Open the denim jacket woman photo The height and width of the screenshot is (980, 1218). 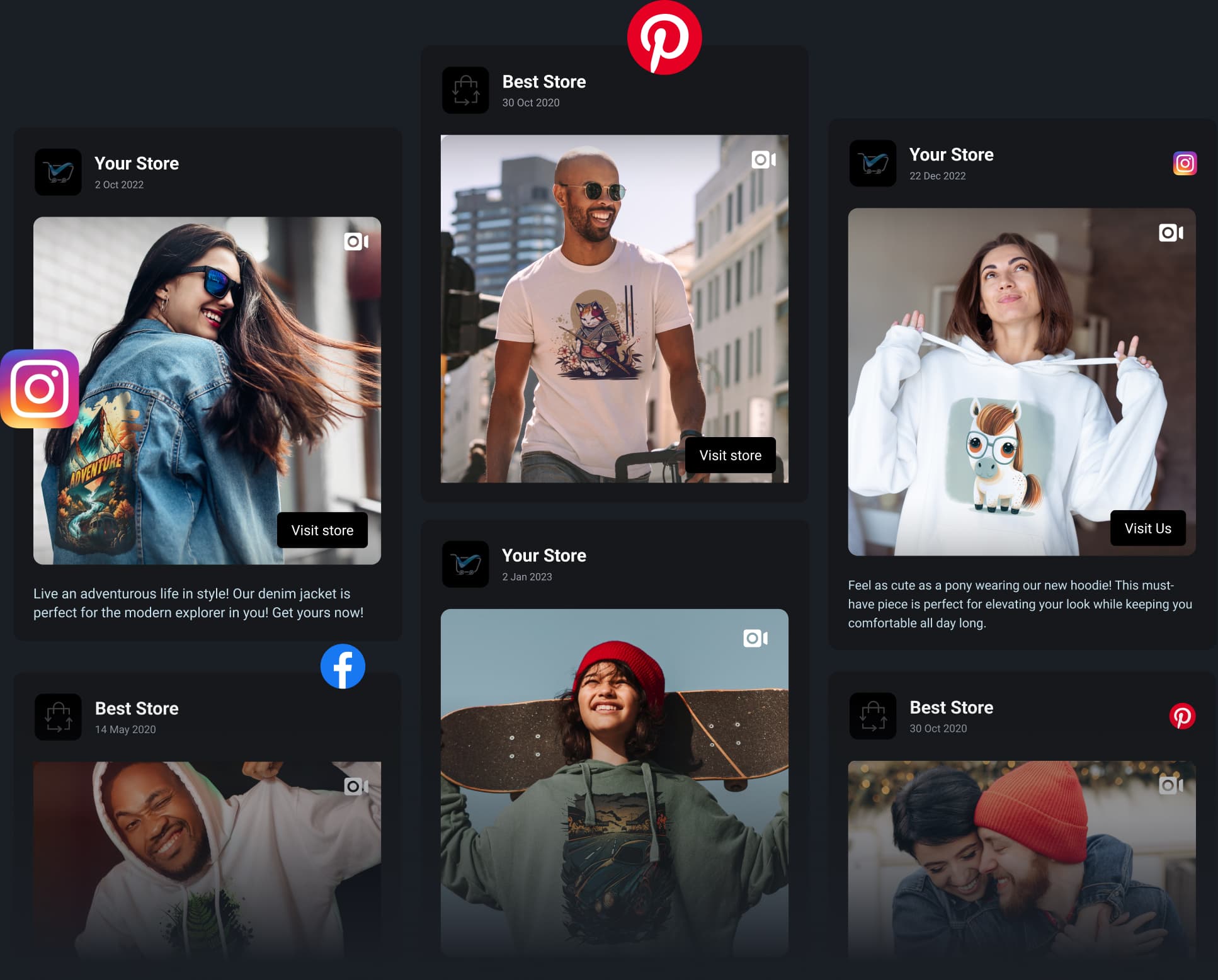[x=207, y=390]
